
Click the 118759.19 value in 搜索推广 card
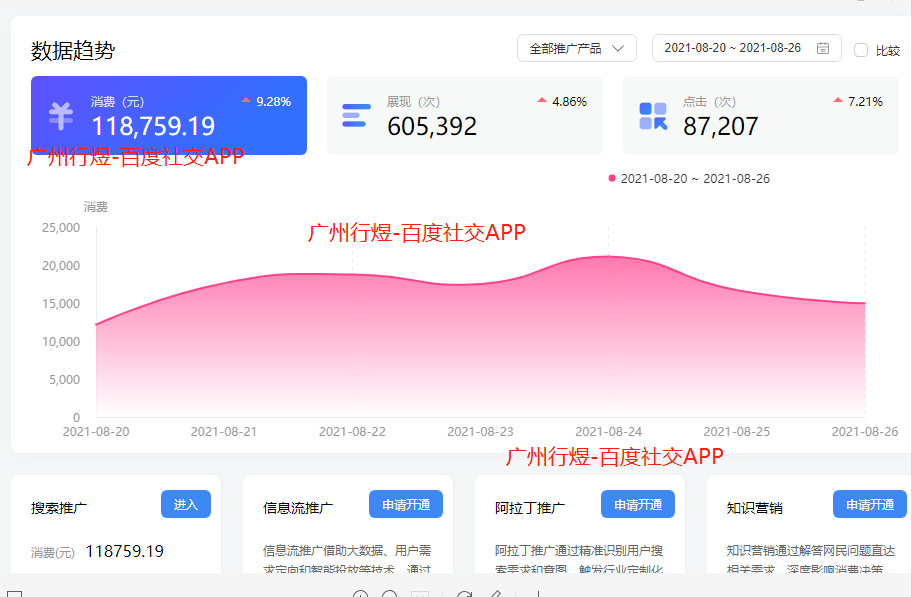click(124, 551)
